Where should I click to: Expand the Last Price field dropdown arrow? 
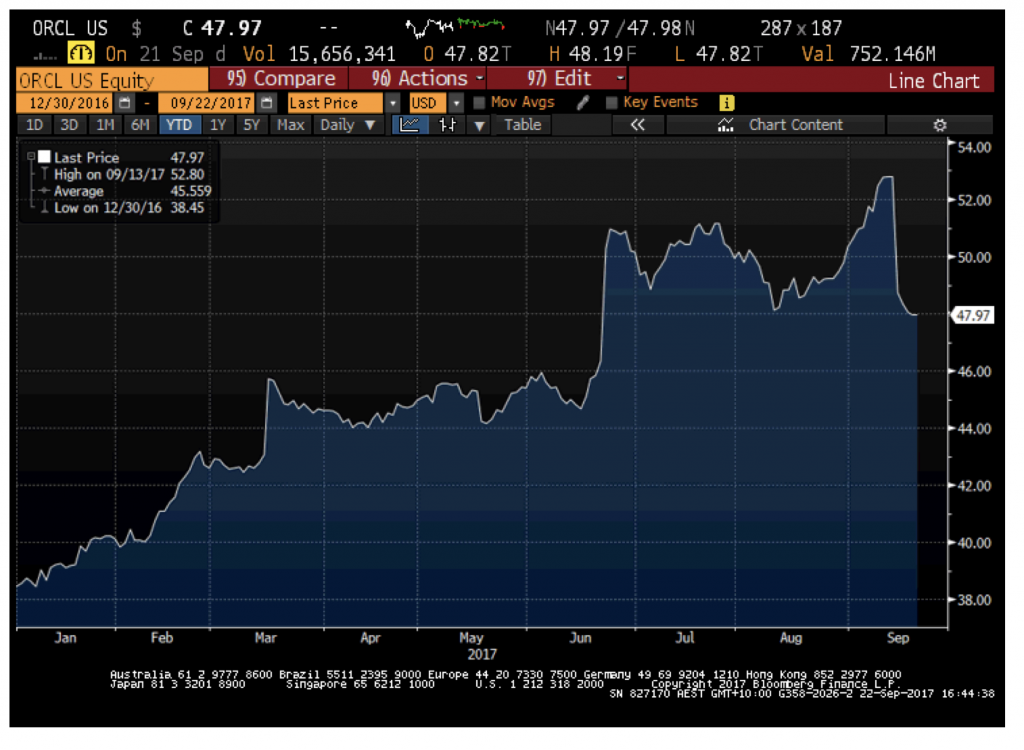[x=392, y=103]
